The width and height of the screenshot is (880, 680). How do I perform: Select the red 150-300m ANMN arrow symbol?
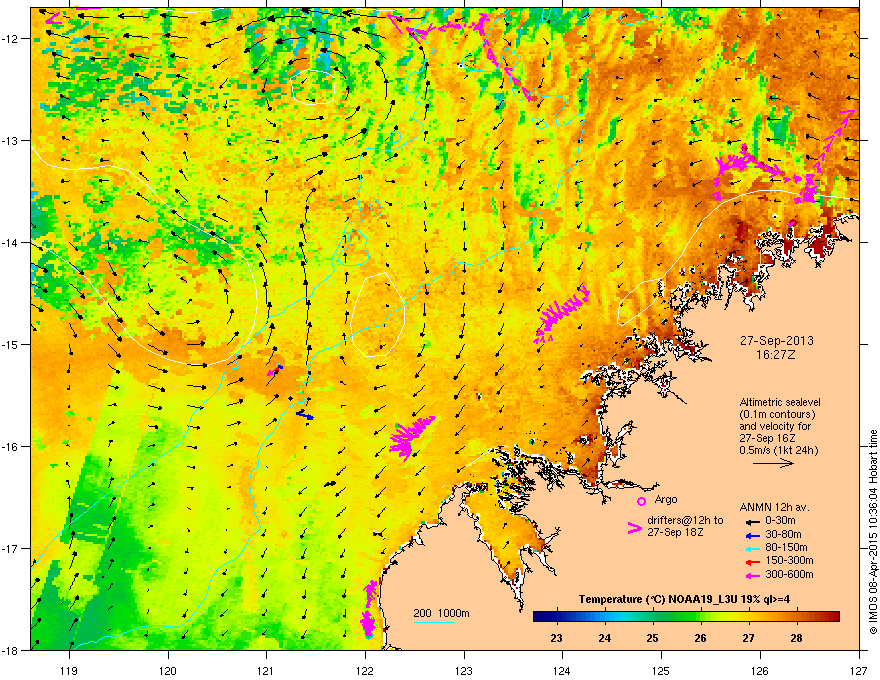(x=752, y=561)
